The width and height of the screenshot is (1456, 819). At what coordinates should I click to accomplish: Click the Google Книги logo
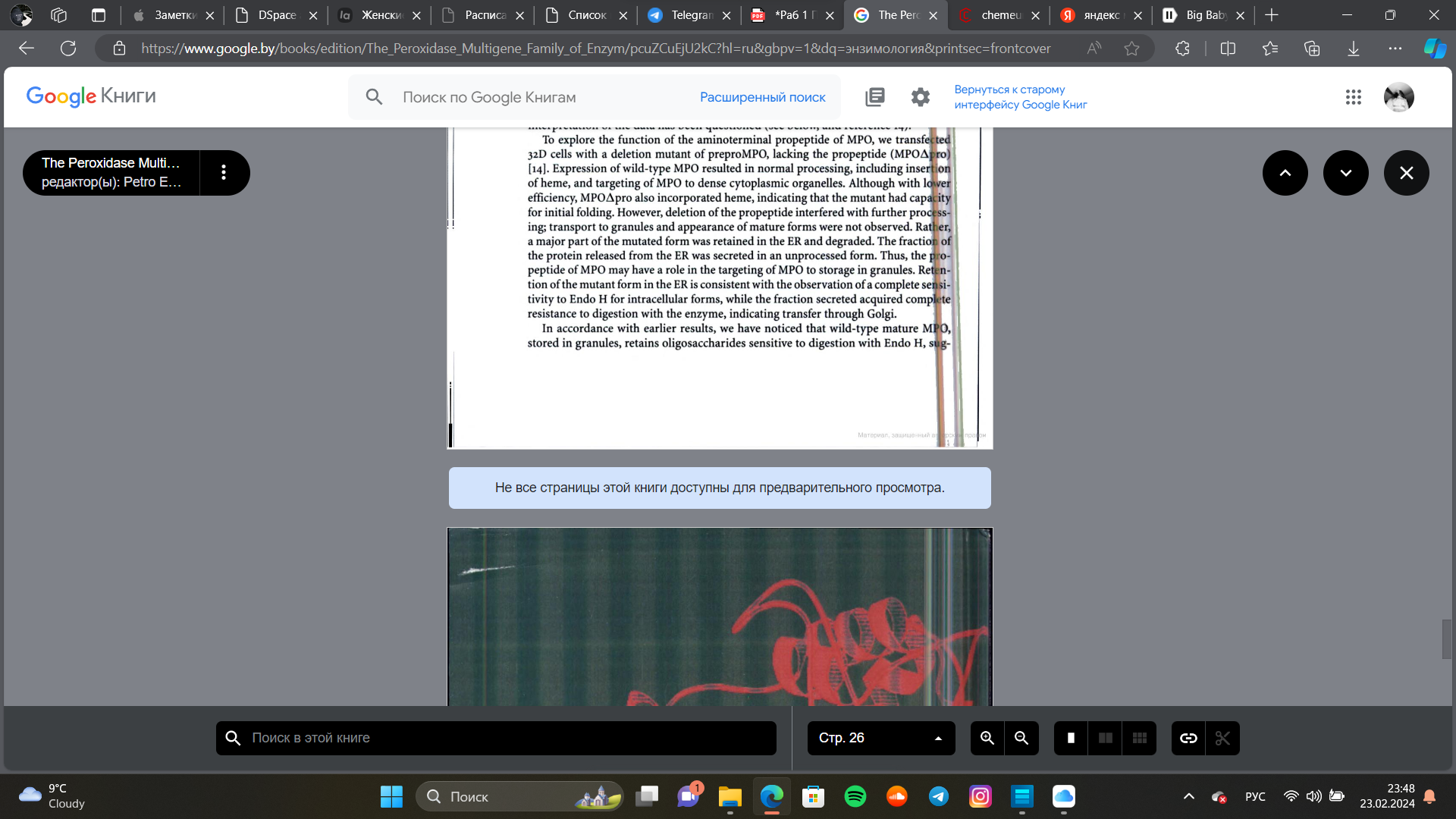[91, 96]
